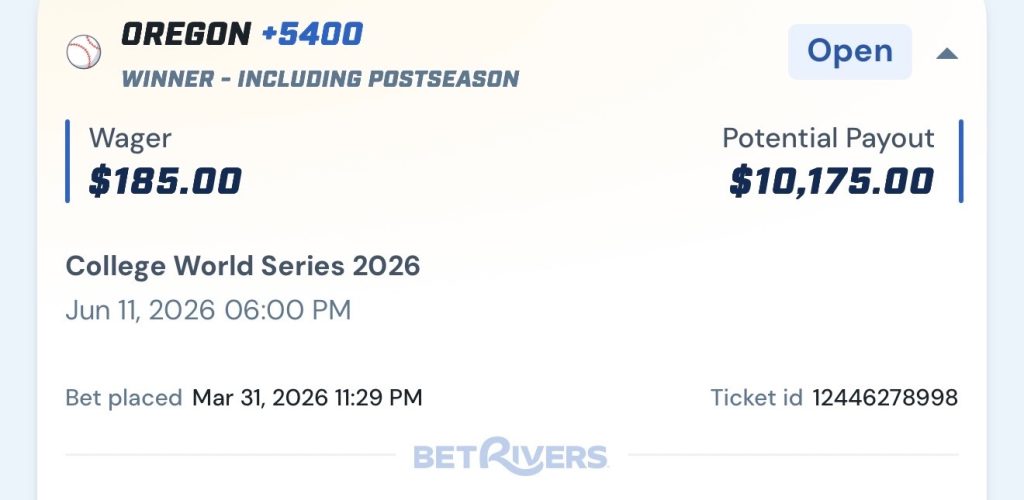Viewport: 1024px width, 500px height.
Task: Click the blue bar beside the wager
Action: pyautogui.click(x=68, y=161)
